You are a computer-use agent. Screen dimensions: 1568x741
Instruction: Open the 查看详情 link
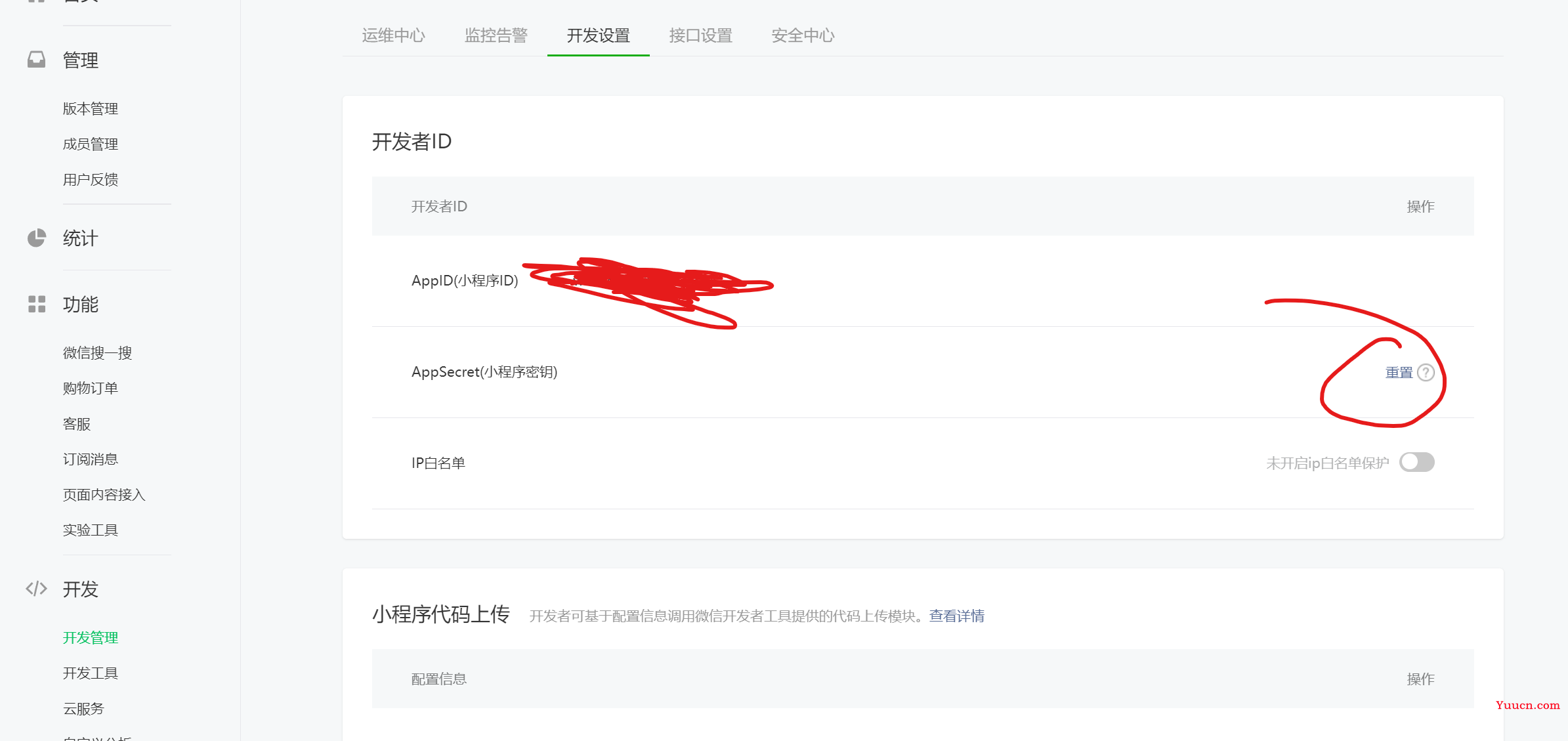[957, 616]
